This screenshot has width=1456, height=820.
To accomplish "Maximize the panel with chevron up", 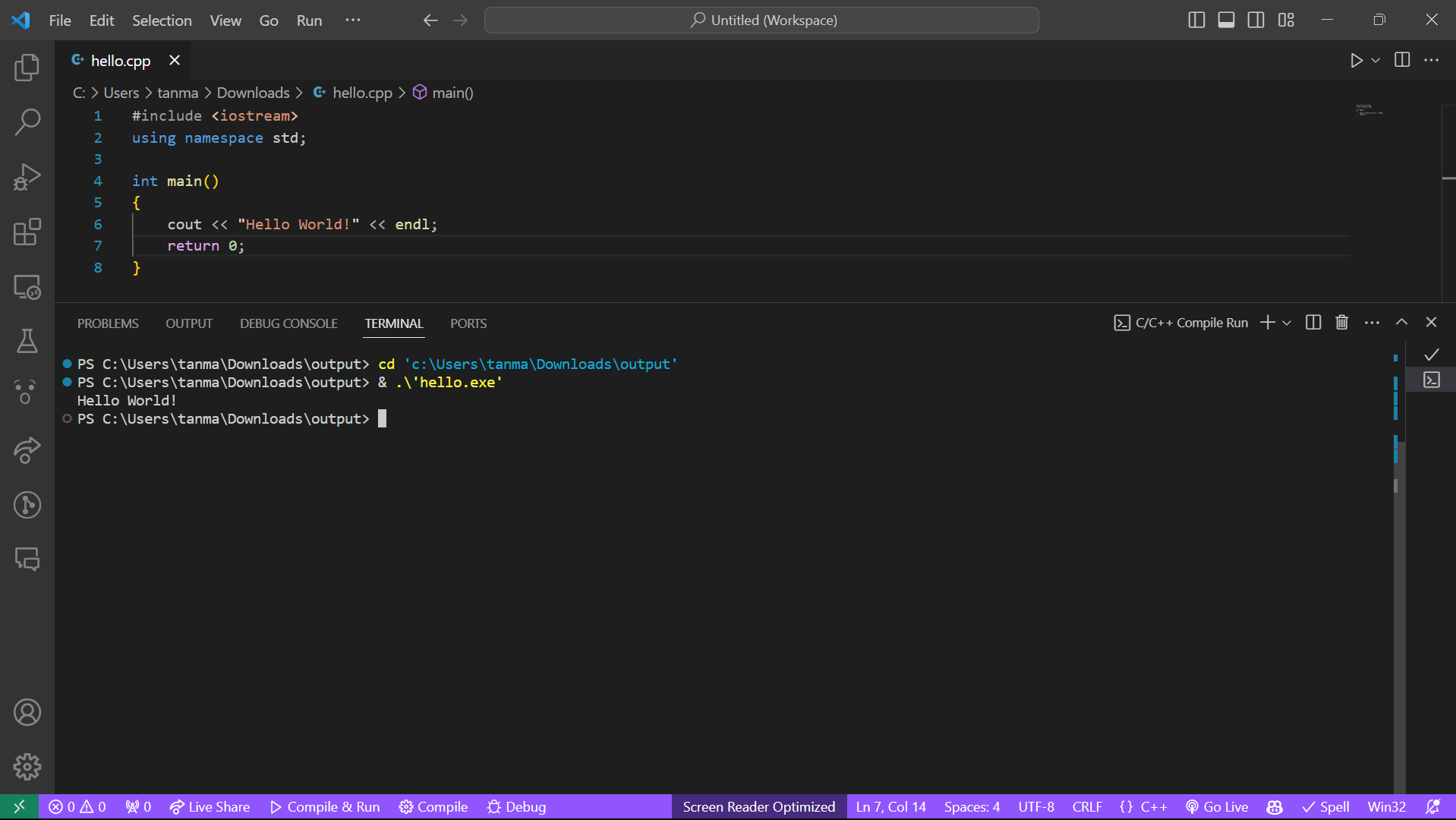I will pyautogui.click(x=1401, y=323).
